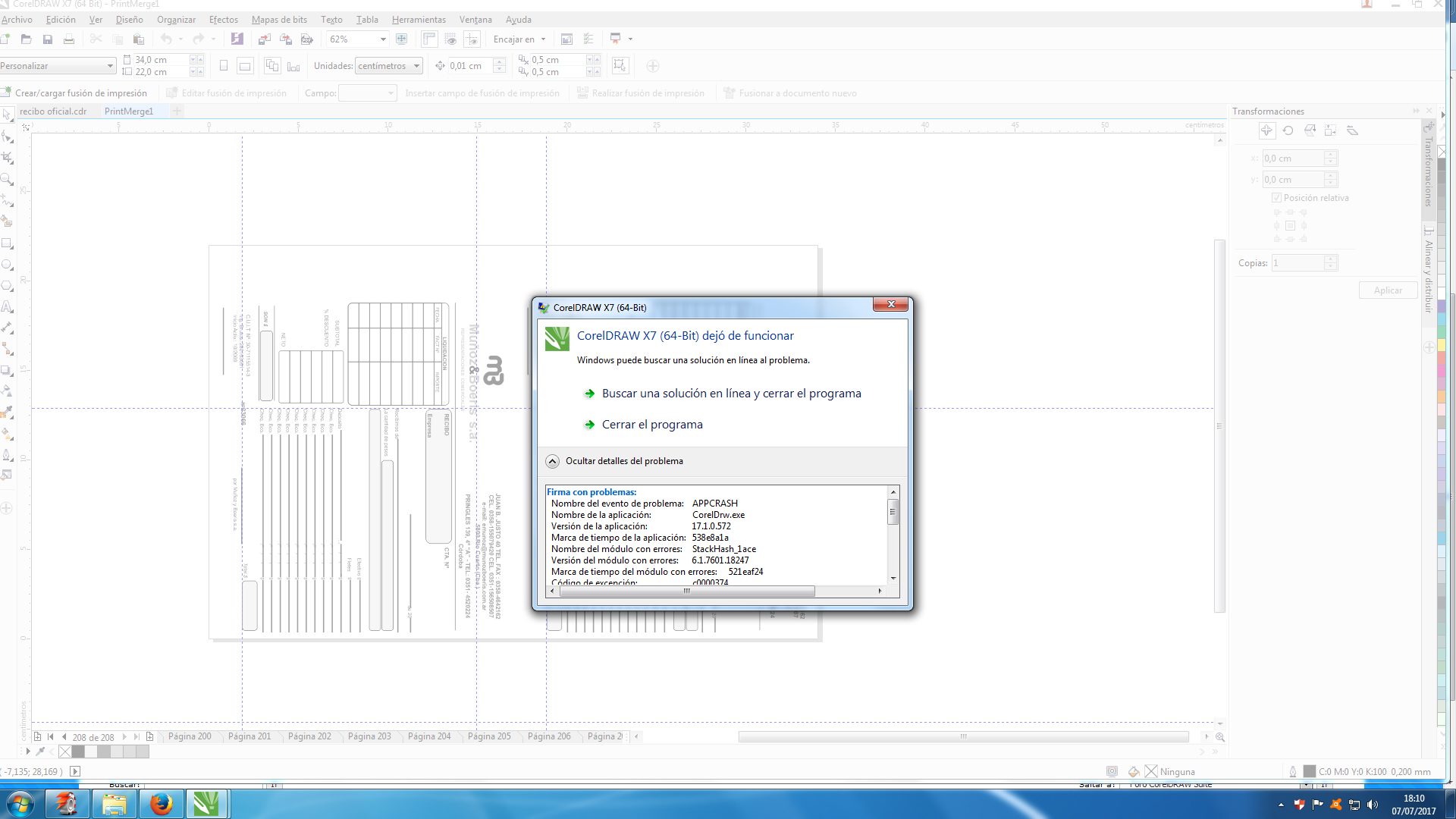Select the Rectangle tool in toolbox
Image resolution: width=1456 pixels, height=819 pixels.
(7, 243)
